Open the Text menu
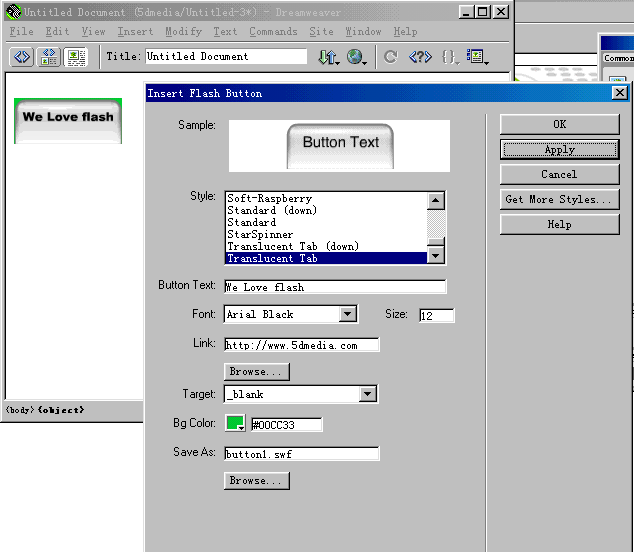 tap(225, 32)
